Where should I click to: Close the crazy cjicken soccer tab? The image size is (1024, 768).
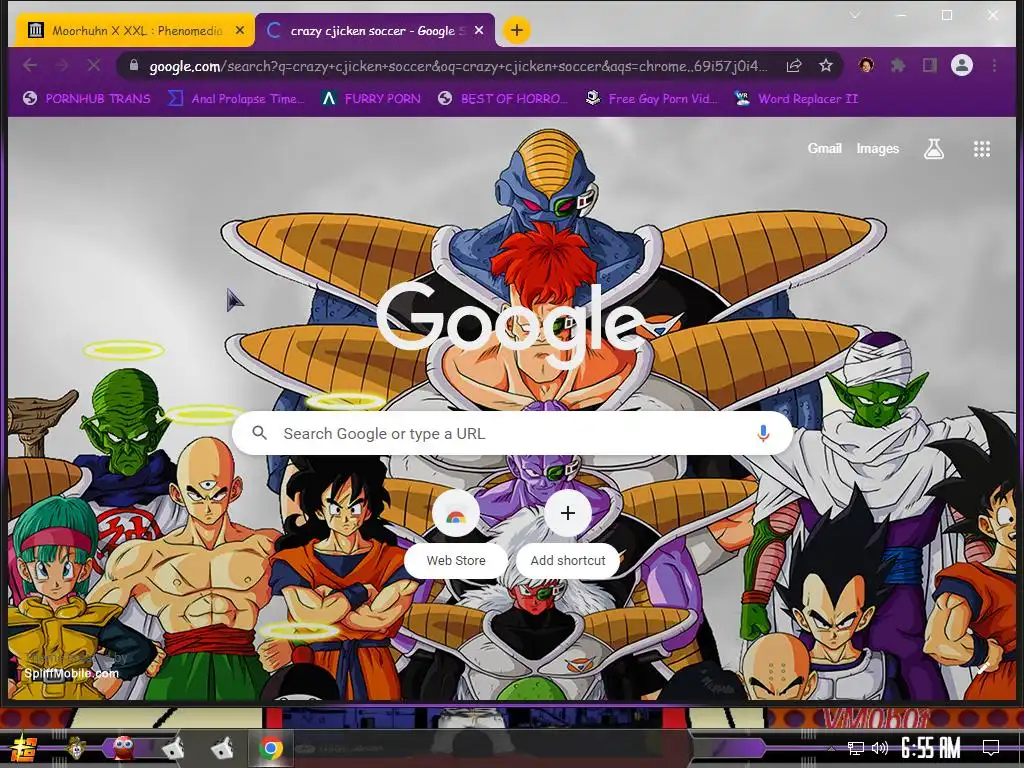coord(479,30)
